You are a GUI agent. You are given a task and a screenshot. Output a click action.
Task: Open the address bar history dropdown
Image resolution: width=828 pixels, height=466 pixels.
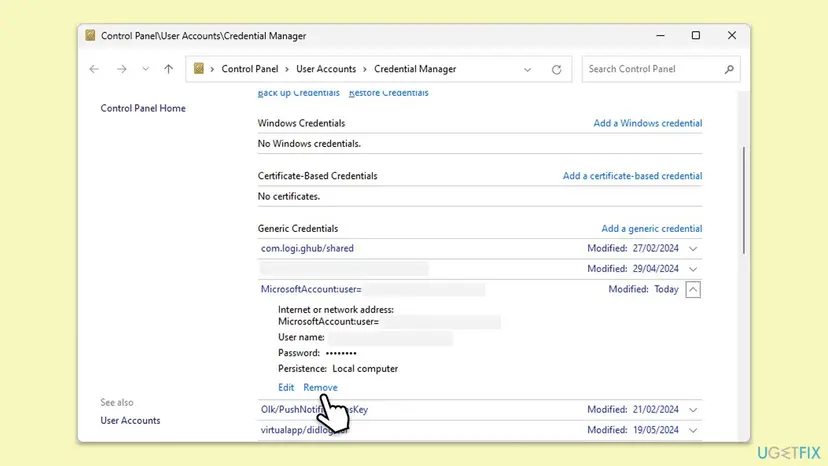527,70
